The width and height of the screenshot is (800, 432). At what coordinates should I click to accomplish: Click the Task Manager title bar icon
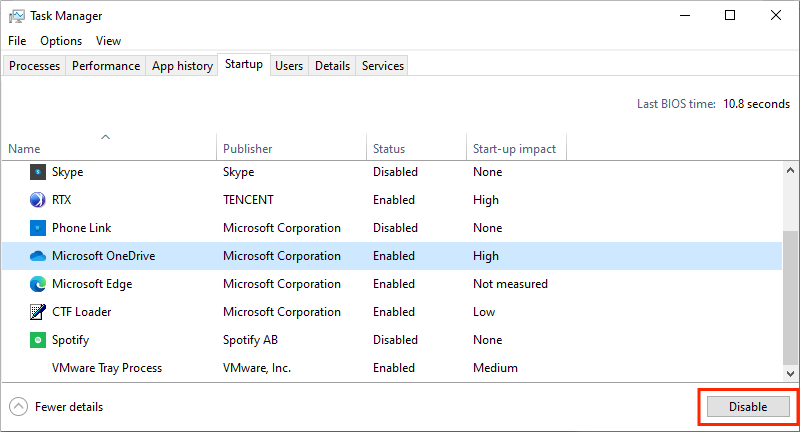pos(16,16)
